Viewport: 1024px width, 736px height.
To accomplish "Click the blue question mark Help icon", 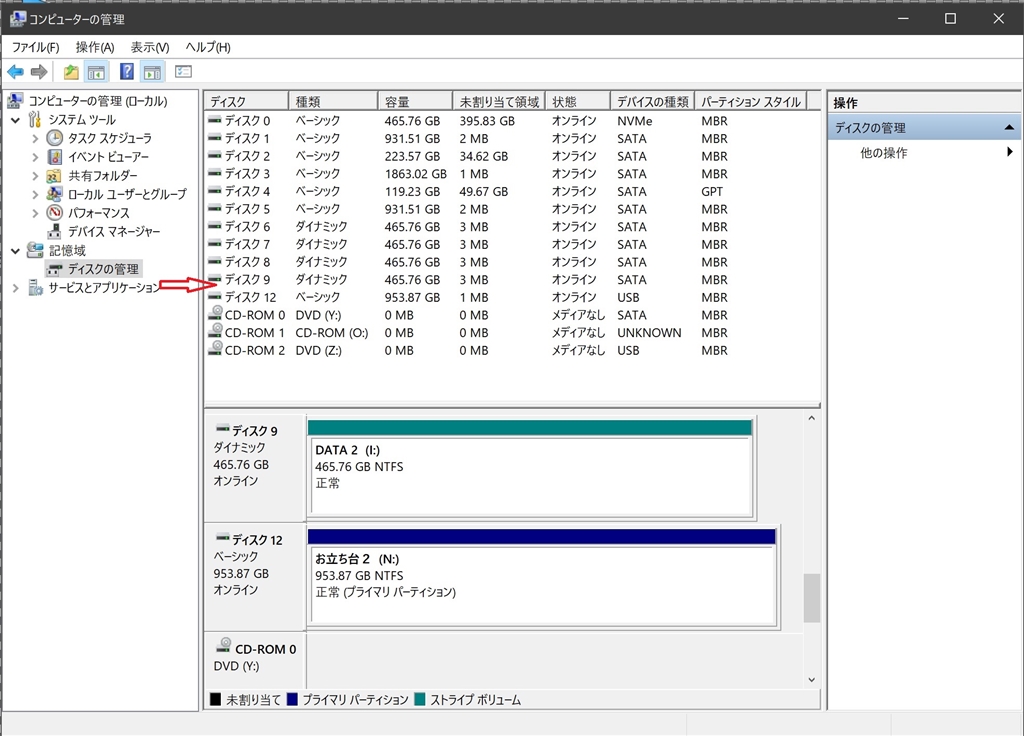I will (127, 72).
